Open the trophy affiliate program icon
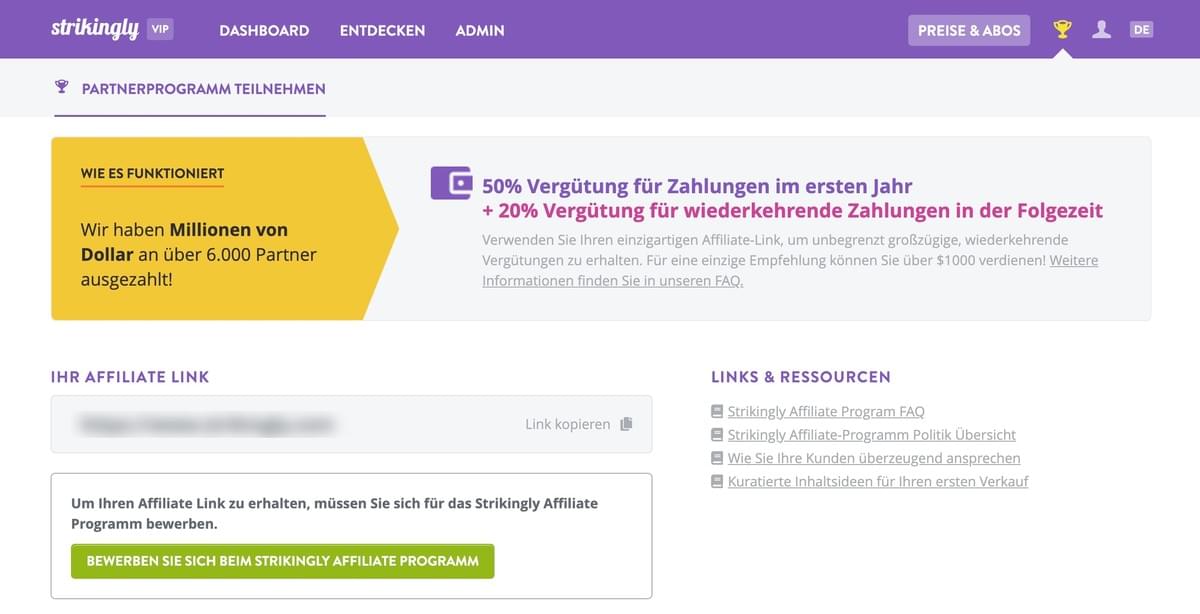 click(1062, 29)
